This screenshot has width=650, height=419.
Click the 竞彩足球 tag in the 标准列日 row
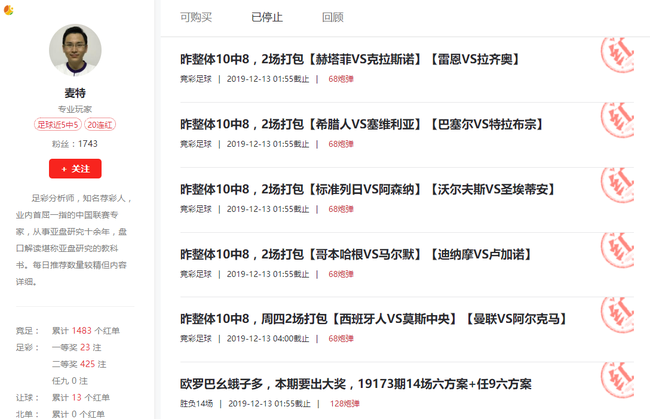click(196, 209)
